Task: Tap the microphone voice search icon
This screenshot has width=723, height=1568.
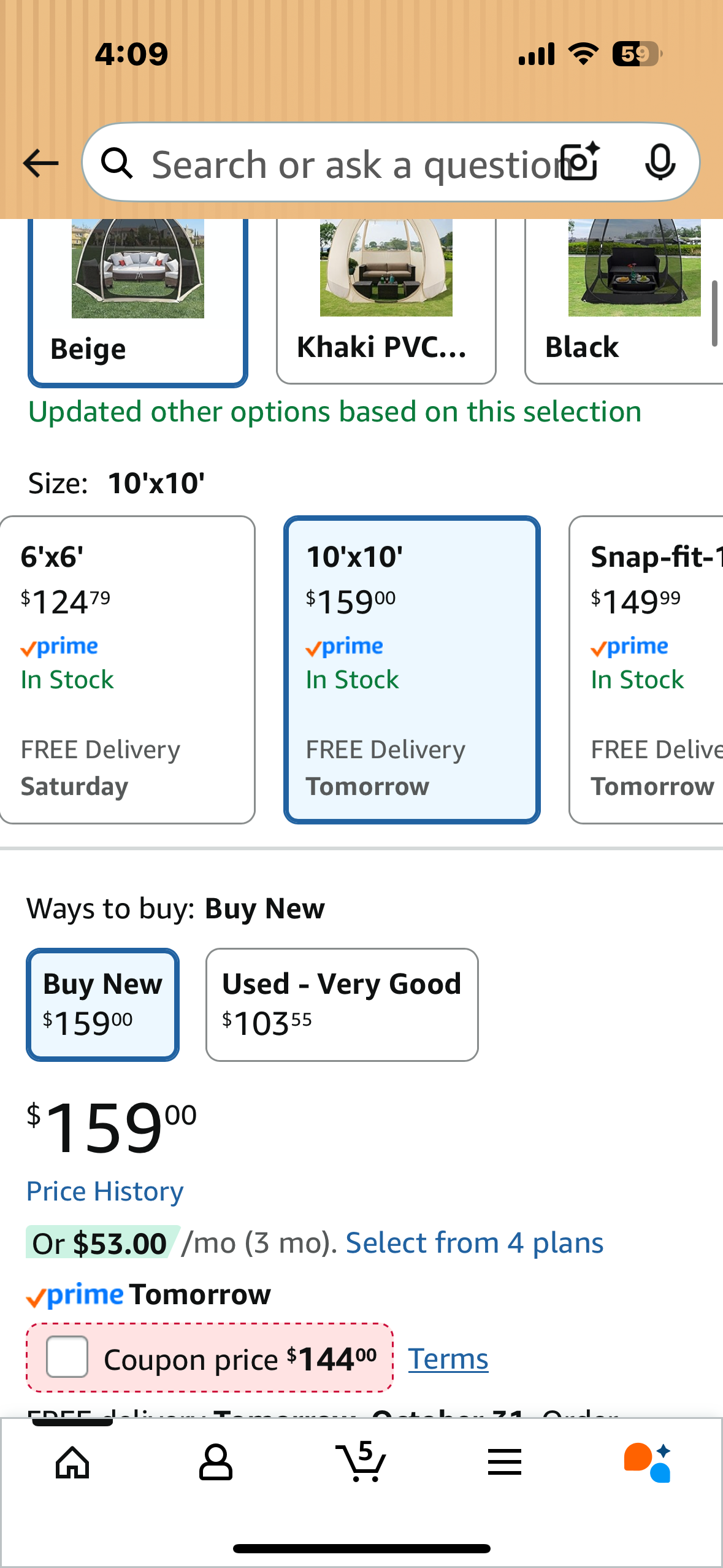Action: coord(660,163)
